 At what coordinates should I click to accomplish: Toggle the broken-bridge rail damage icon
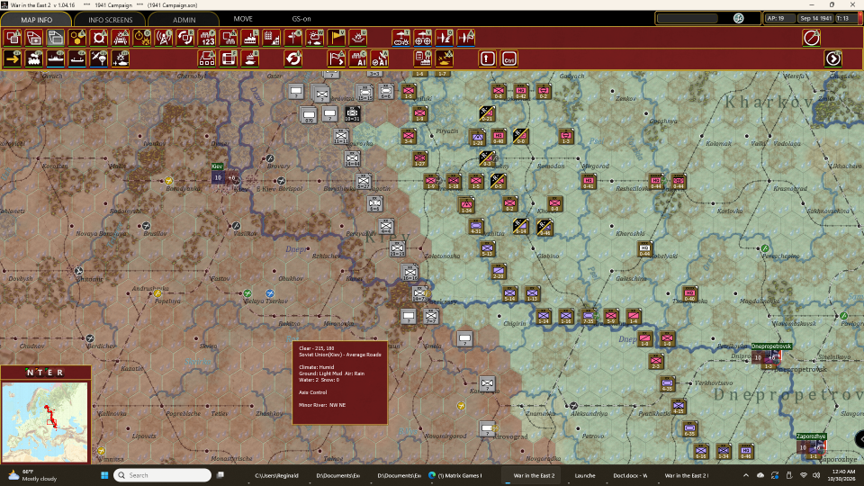click(121, 38)
